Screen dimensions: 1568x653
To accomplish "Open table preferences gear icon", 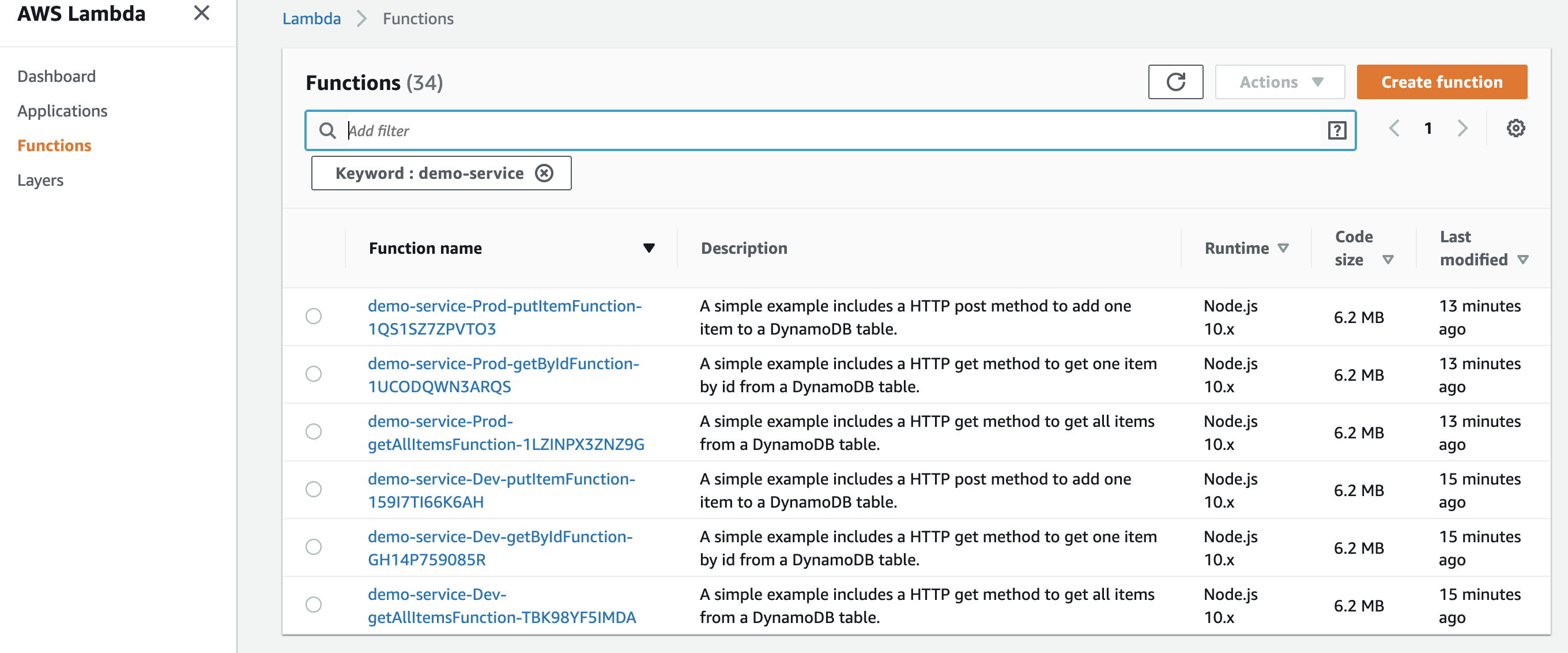I will pyautogui.click(x=1515, y=128).
